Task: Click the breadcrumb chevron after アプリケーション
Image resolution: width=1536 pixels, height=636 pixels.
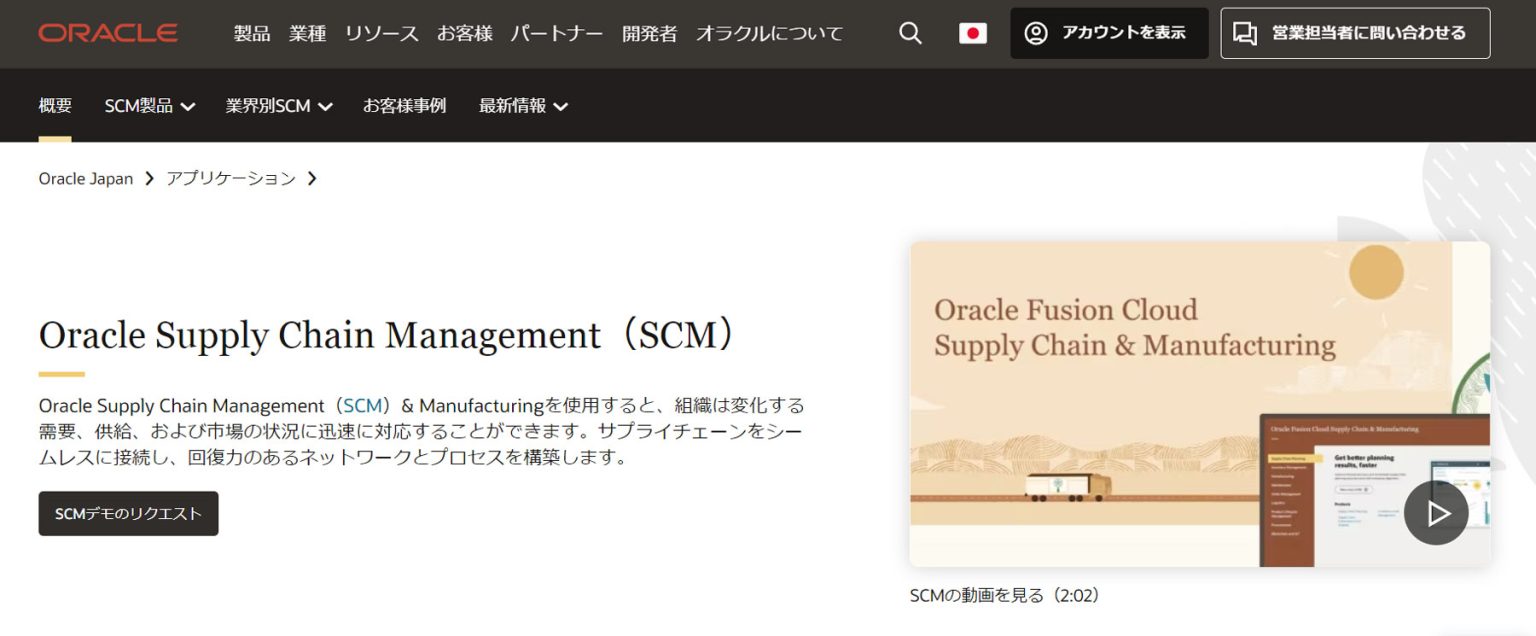Action: (313, 178)
